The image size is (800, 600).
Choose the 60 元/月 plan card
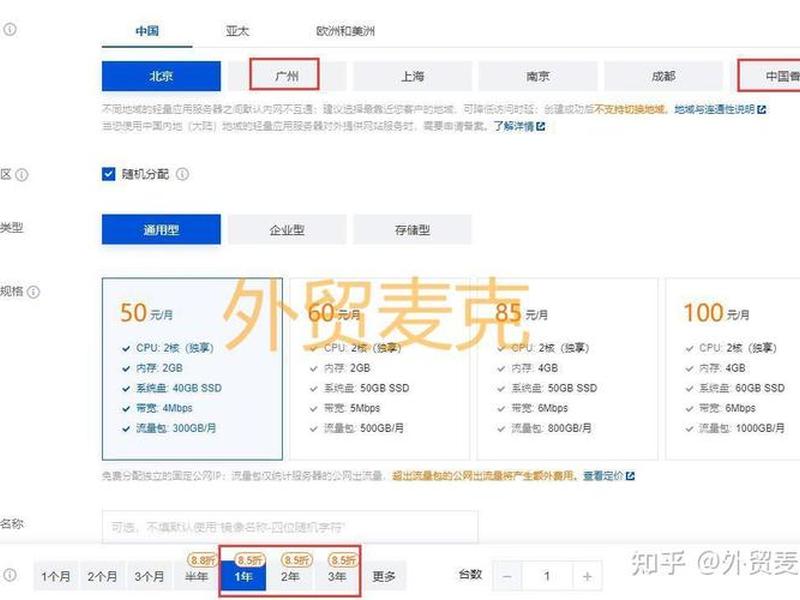pos(380,369)
